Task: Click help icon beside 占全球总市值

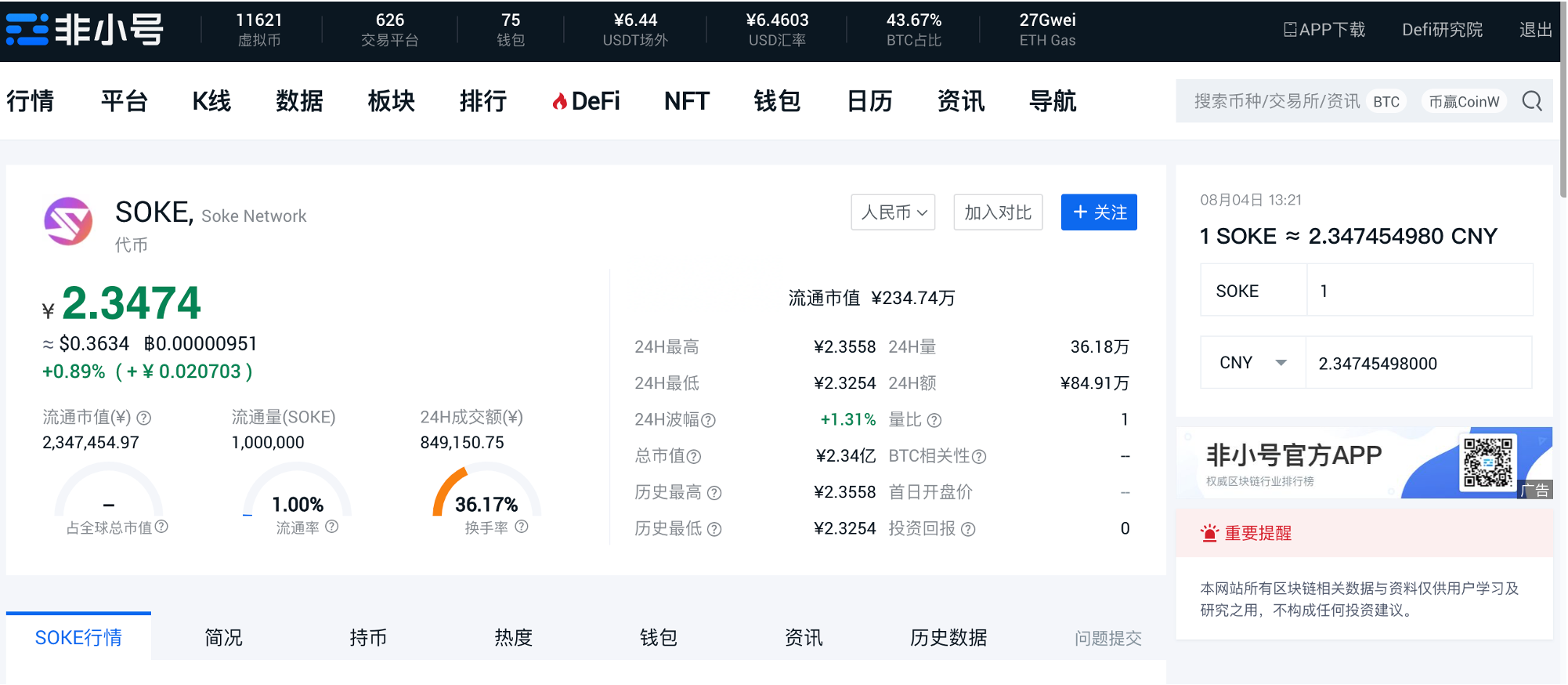Action: pyautogui.click(x=161, y=527)
